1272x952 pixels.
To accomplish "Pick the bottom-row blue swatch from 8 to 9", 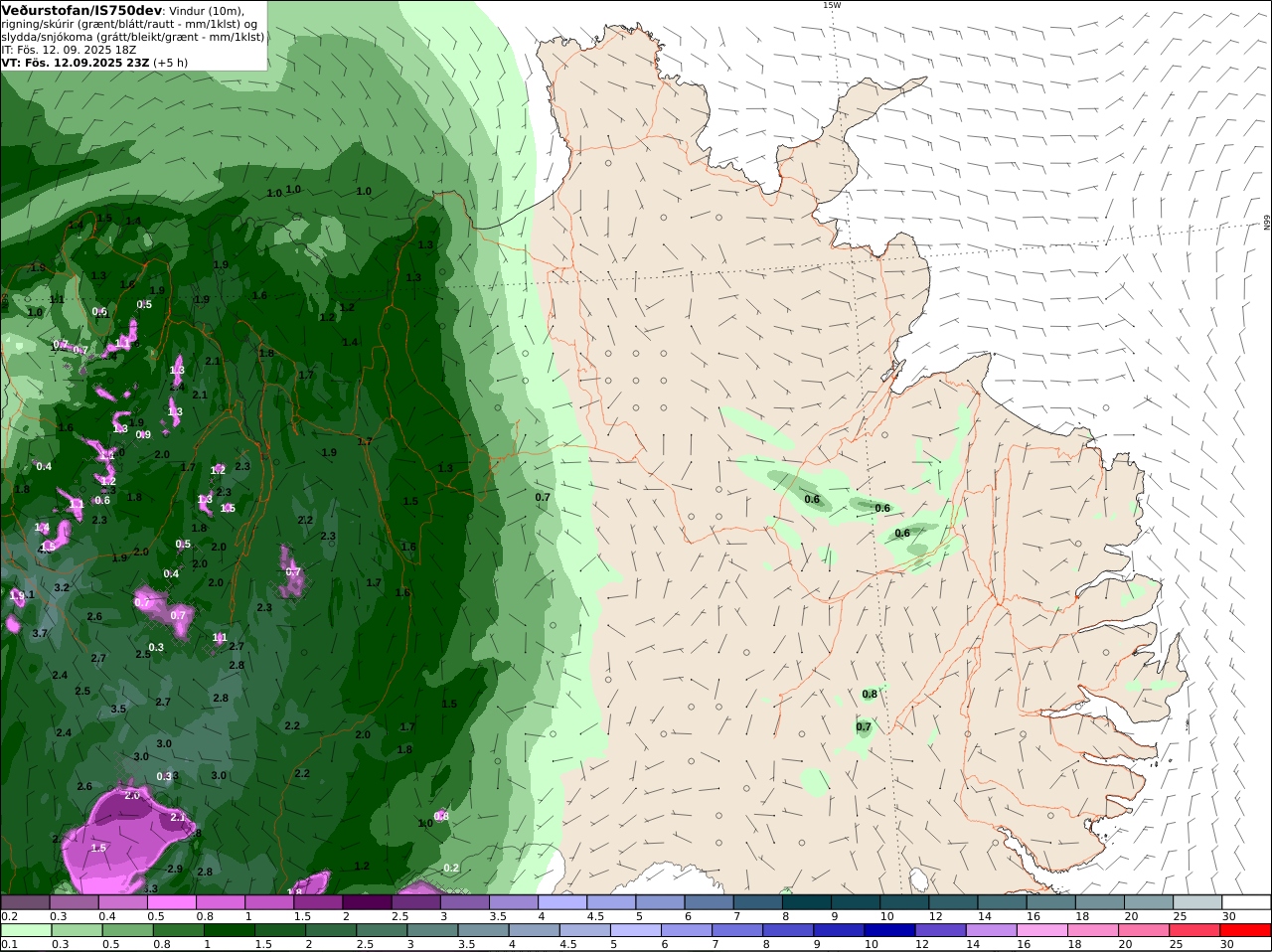I will click(x=787, y=930).
